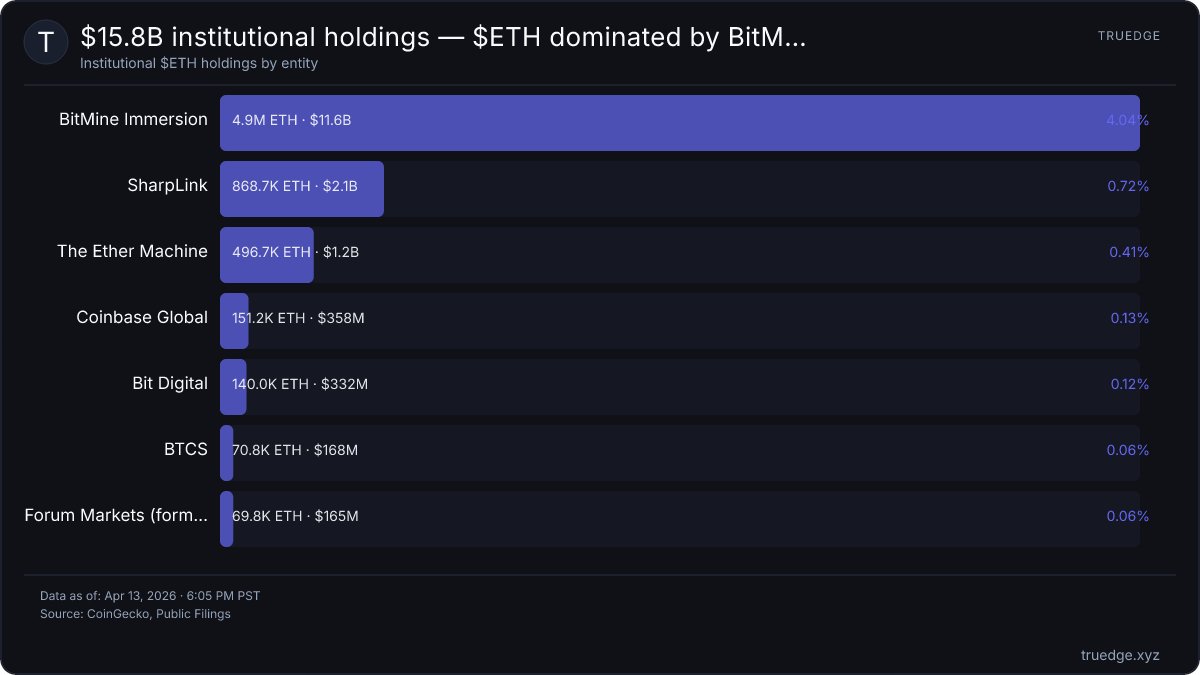Select the Bit Digital bar
The image size is (1200, 675).
point(233,387)
